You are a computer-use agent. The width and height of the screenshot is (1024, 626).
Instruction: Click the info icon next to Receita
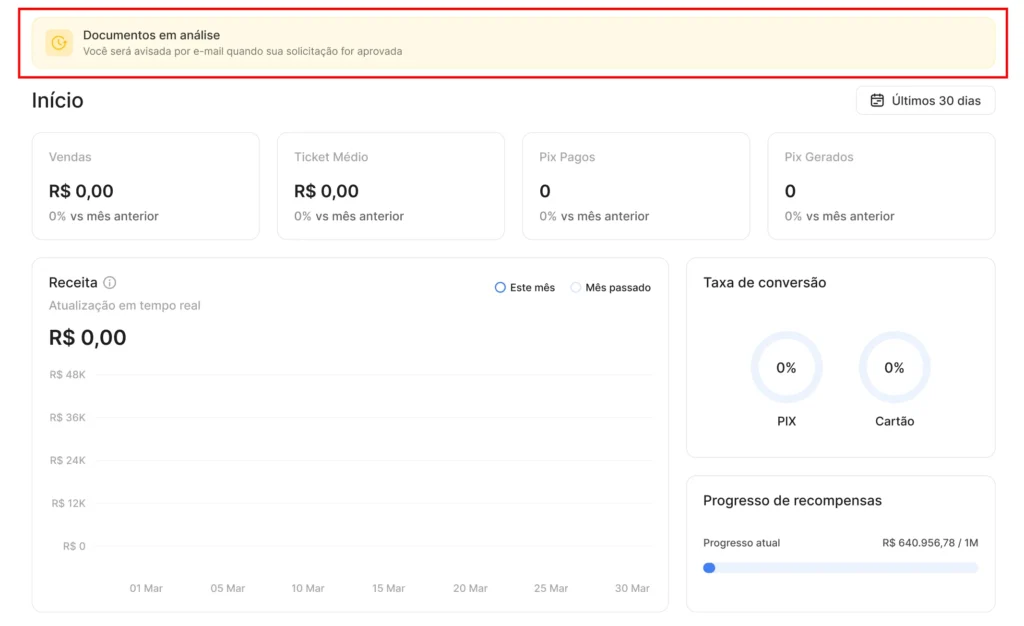pos(110,283)
